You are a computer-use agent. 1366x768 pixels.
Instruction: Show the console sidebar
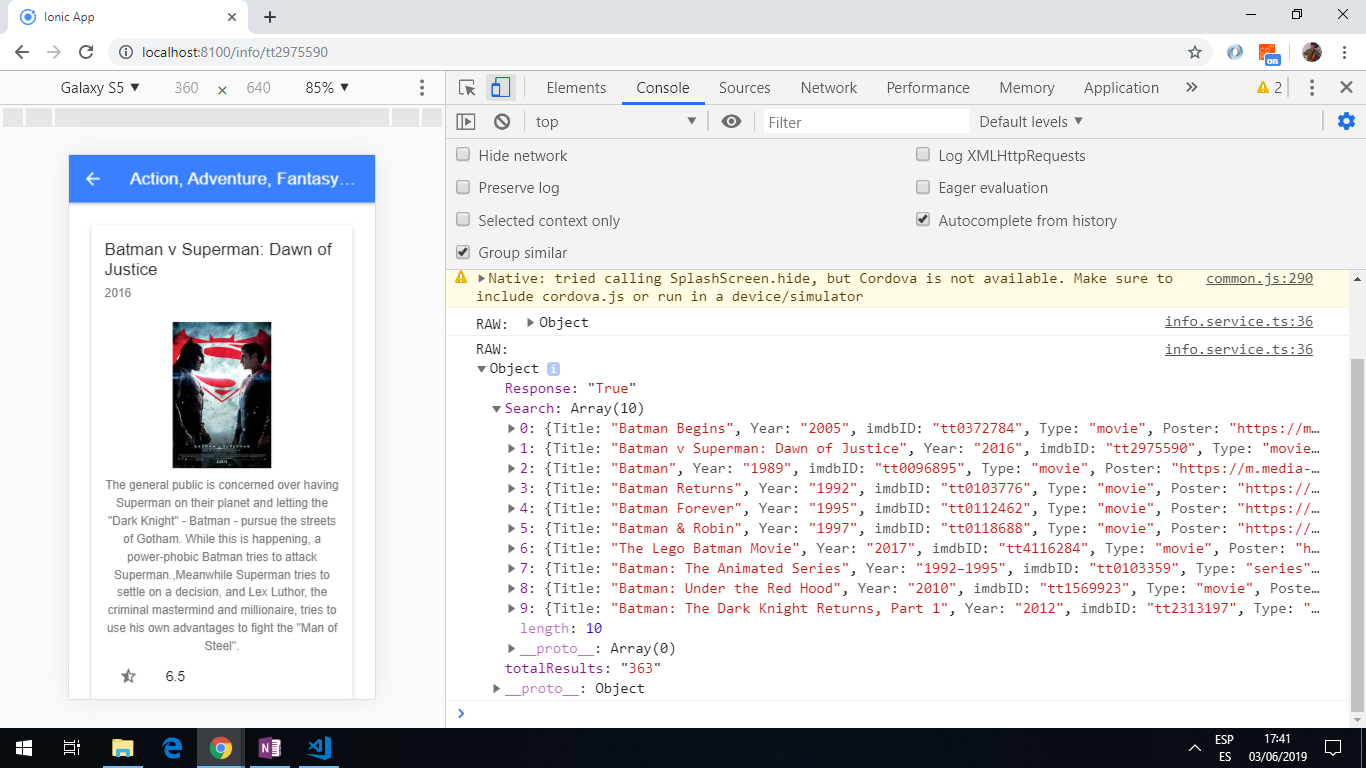(x=466, y=122)
